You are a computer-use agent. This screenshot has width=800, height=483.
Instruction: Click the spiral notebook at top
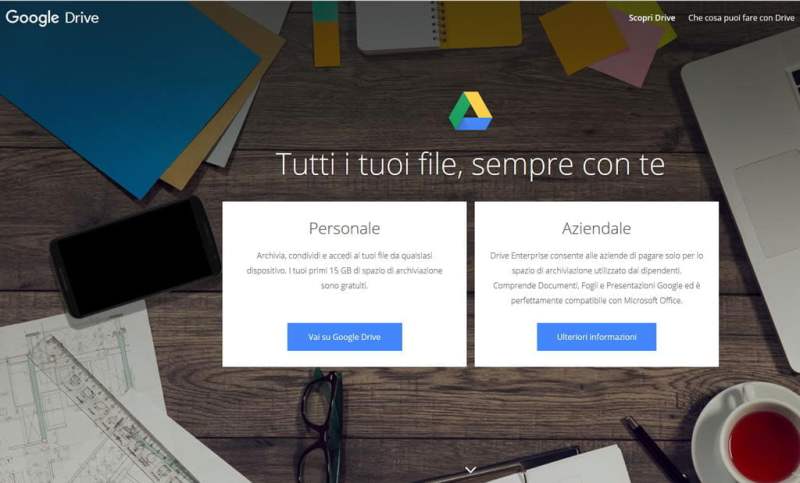pyautogui.click(x=439, y=24)
